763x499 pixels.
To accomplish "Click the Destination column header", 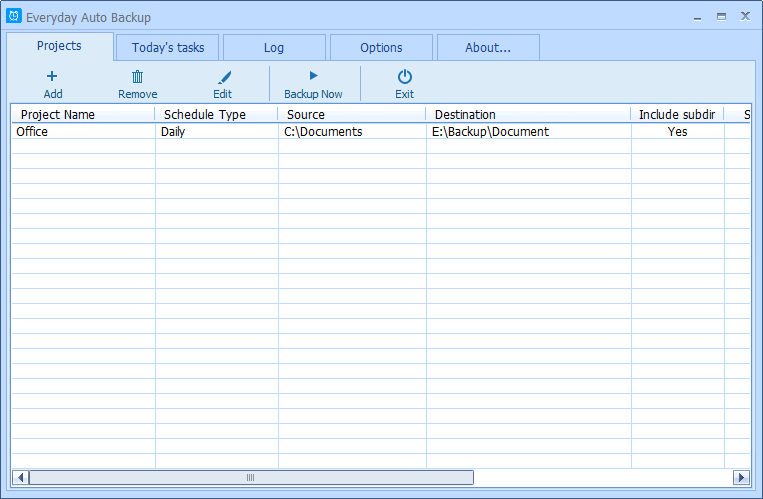I will pyautogui.click(x=528, y=114).
